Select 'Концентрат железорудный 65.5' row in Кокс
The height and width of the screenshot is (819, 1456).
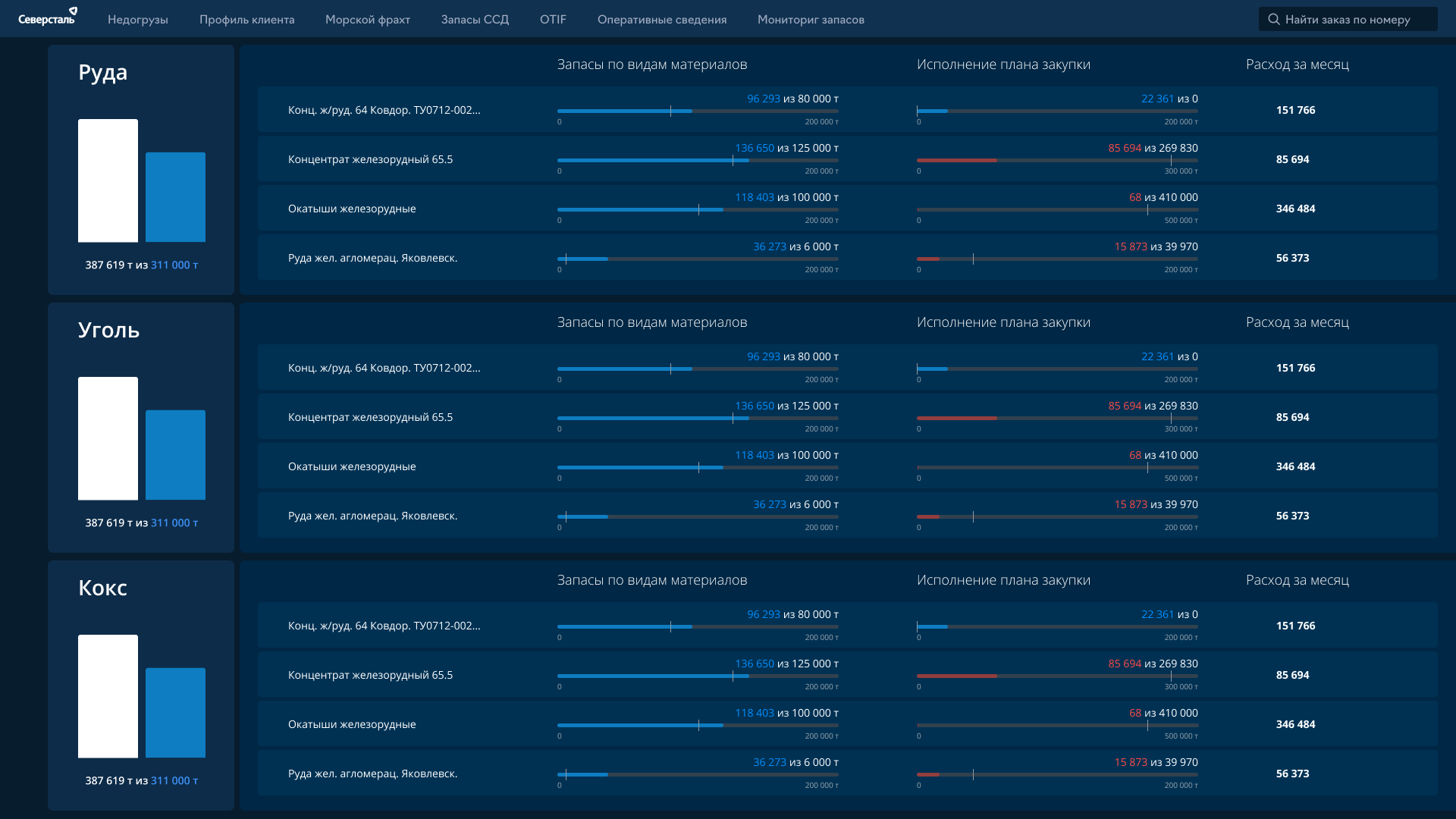(x=848, y=675)
